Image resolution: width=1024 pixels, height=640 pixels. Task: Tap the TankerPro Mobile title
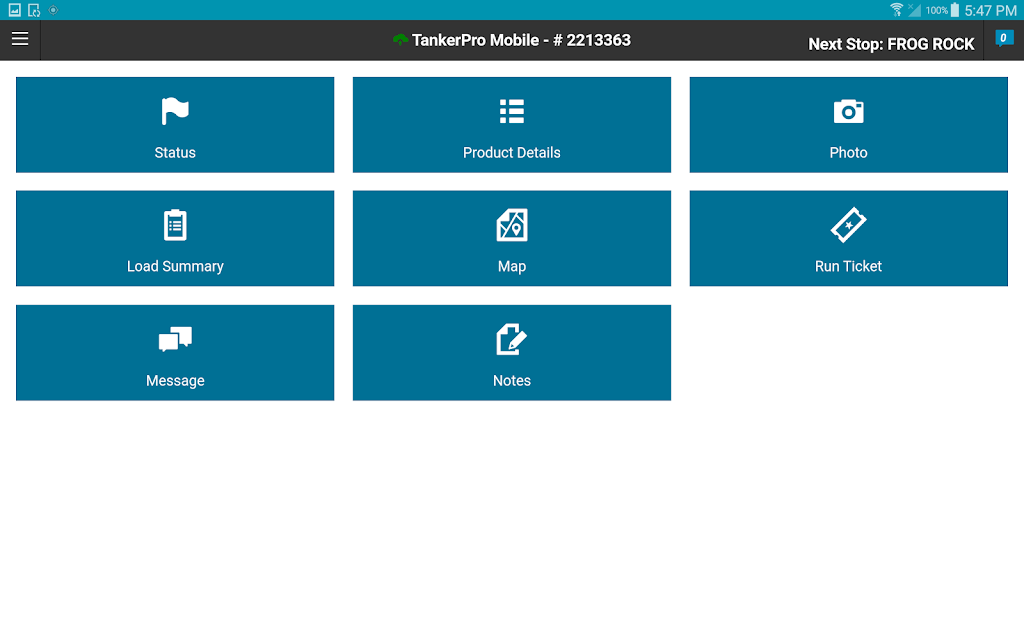pyautogui.click(x=521, y=40)
